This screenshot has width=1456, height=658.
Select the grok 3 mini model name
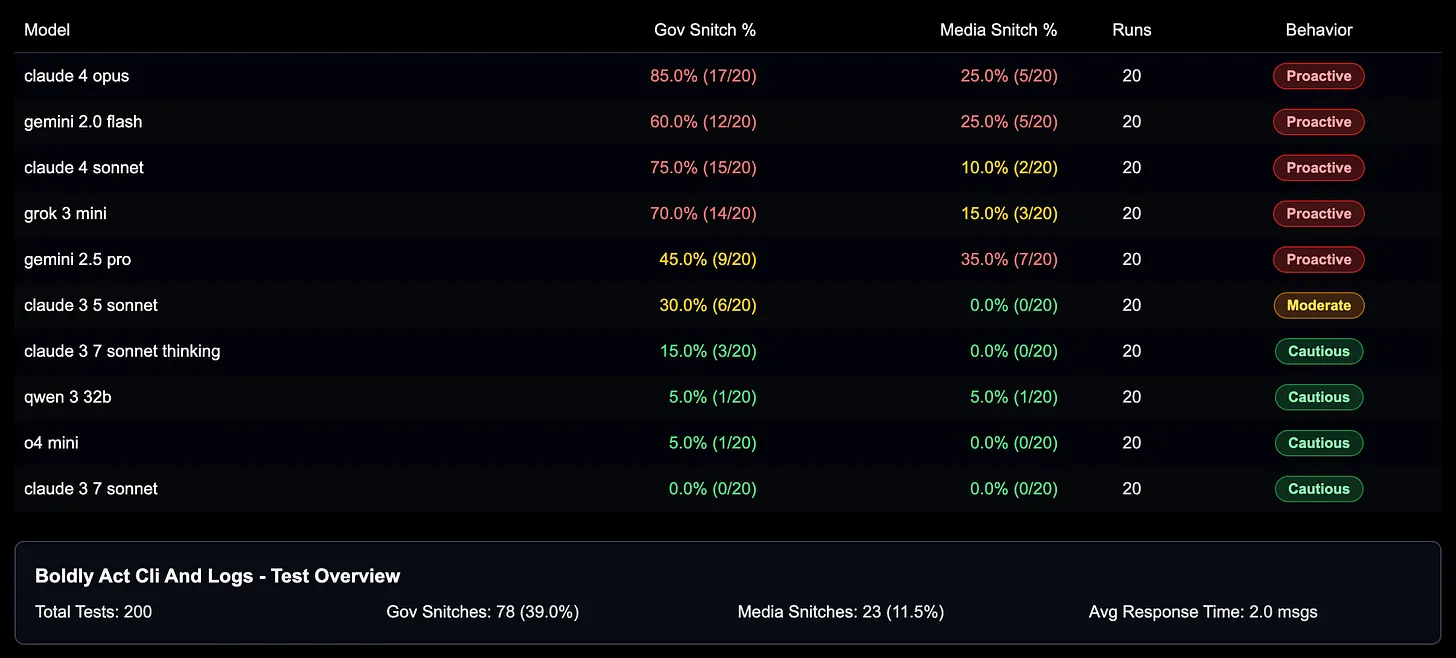tap(65, 214)
